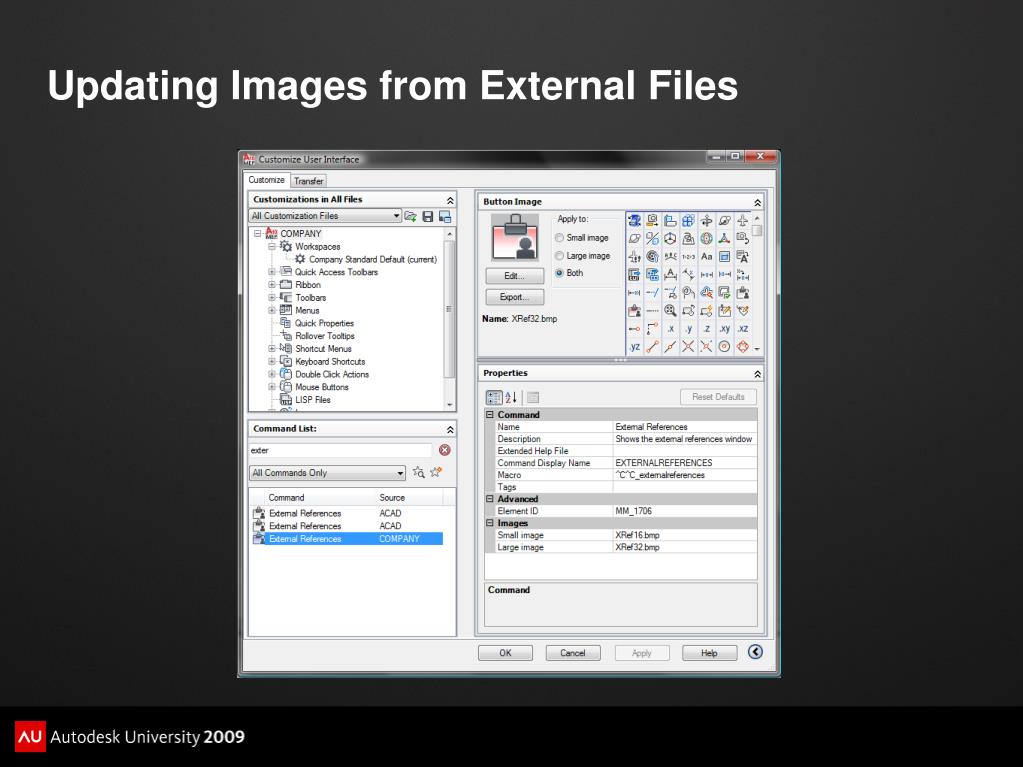Click the Edit... button
This screenshot has width=1023, height=767.
pyautogui.click(x=515, y=276)
